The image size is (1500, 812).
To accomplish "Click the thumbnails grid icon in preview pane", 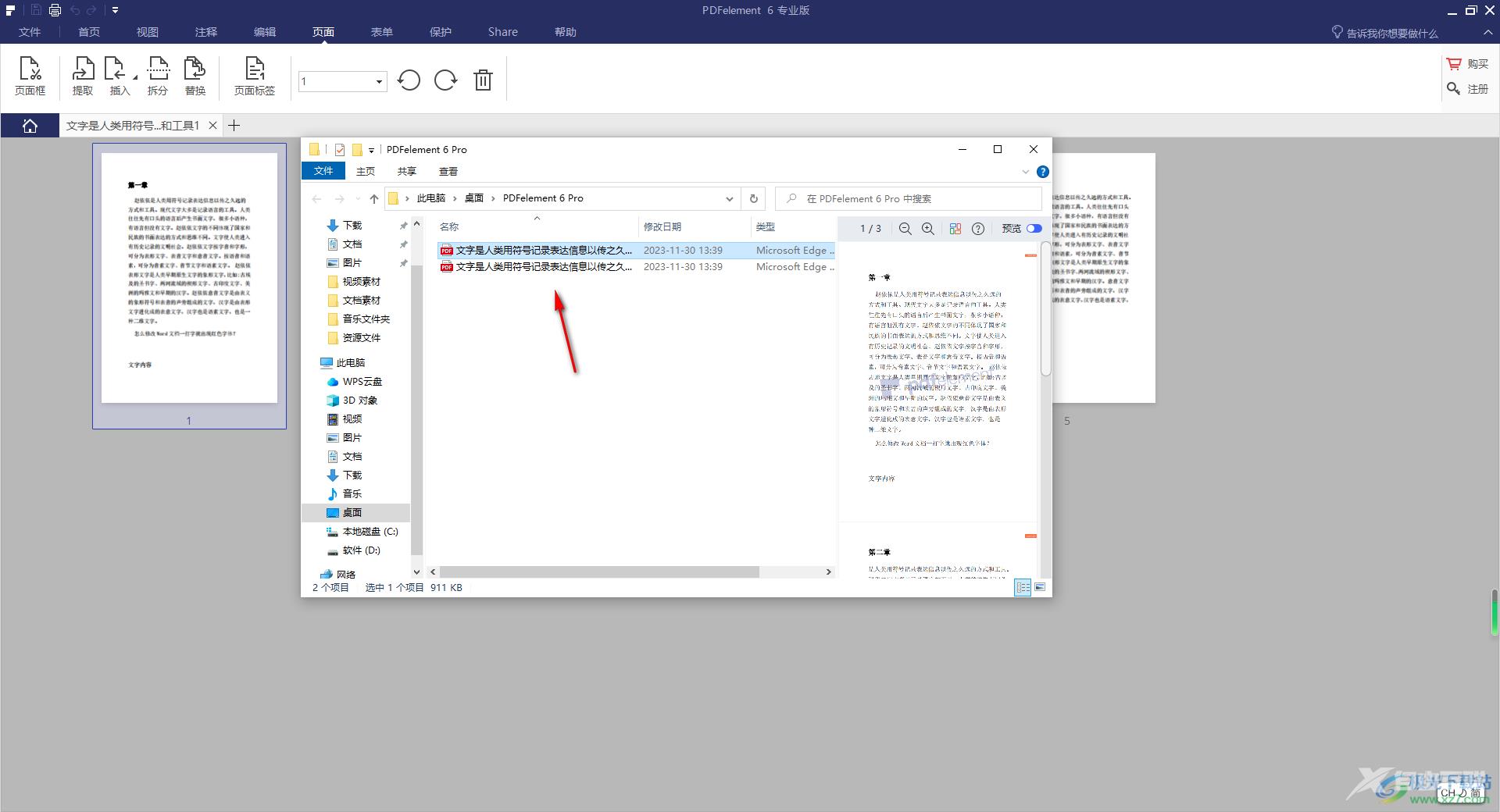I will (x=955, y=229).
